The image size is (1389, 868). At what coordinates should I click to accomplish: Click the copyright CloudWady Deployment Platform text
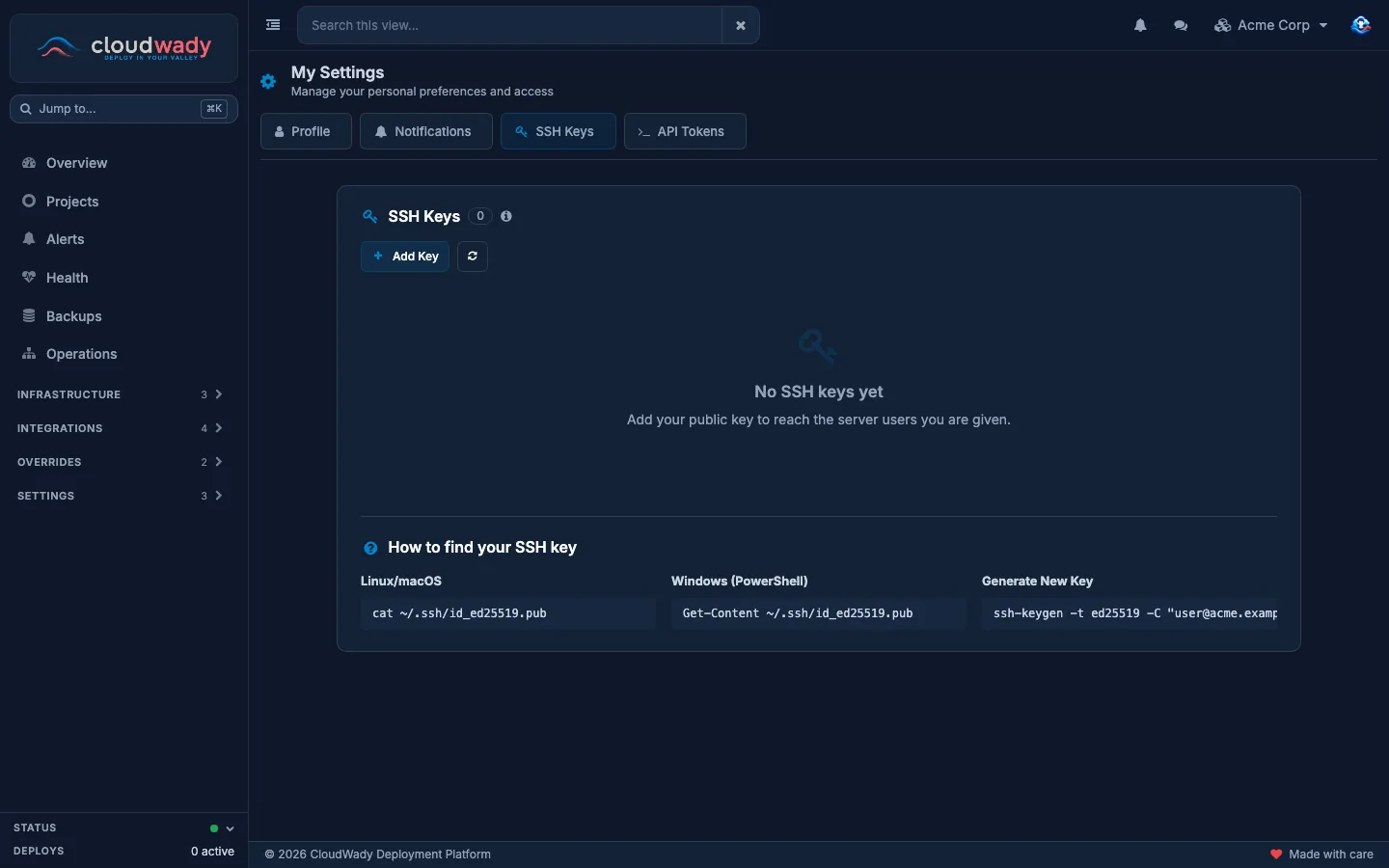[378, 854]
